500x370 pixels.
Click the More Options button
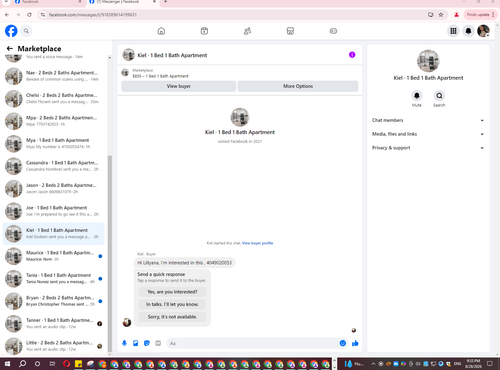coord(298,86)
